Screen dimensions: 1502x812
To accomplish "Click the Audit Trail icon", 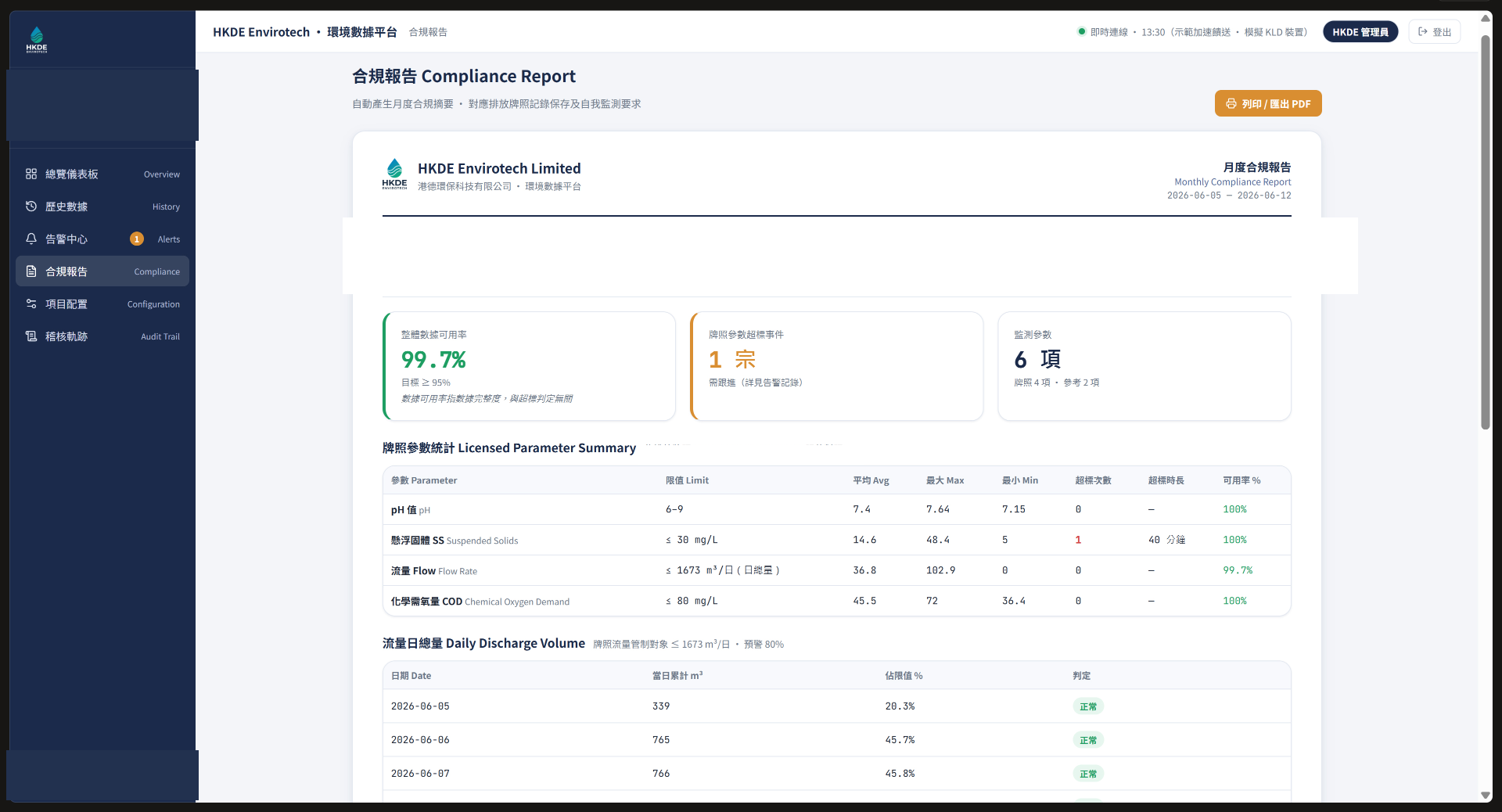I will (31, 336).
